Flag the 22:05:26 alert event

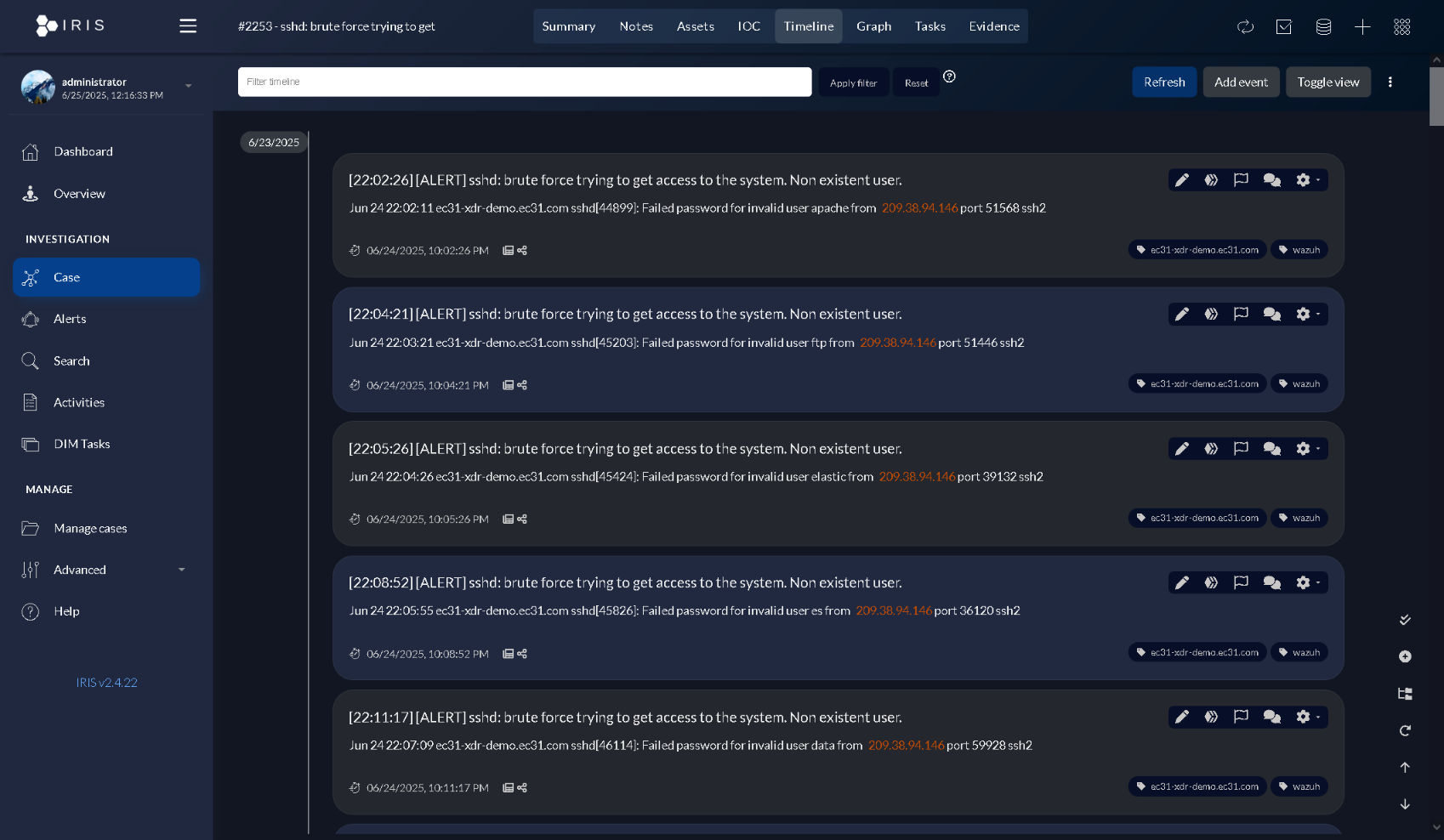[x=1241, y=449]
